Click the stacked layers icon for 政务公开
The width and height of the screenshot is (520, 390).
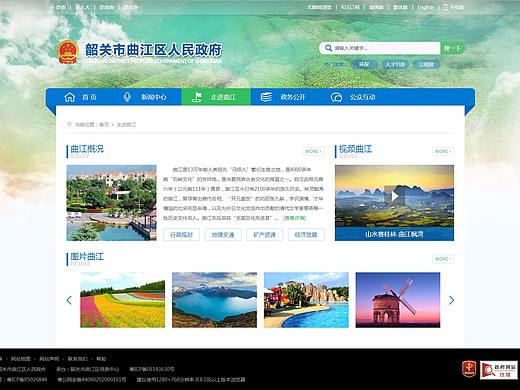click(266, 97)
